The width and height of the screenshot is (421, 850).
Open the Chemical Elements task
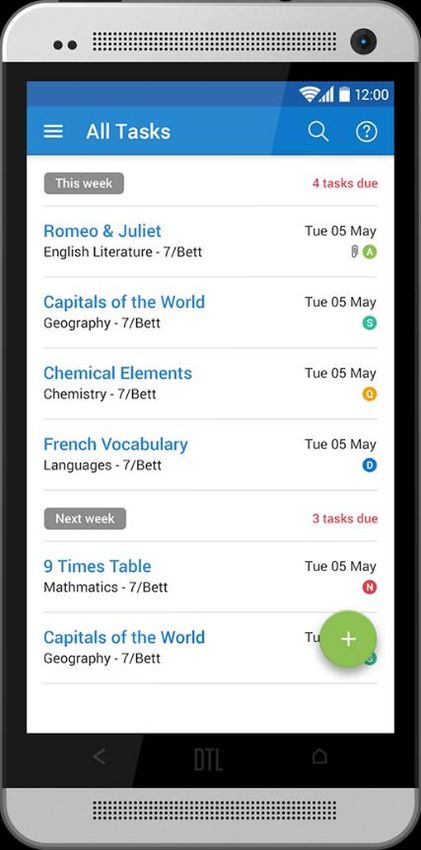point(210,383)
